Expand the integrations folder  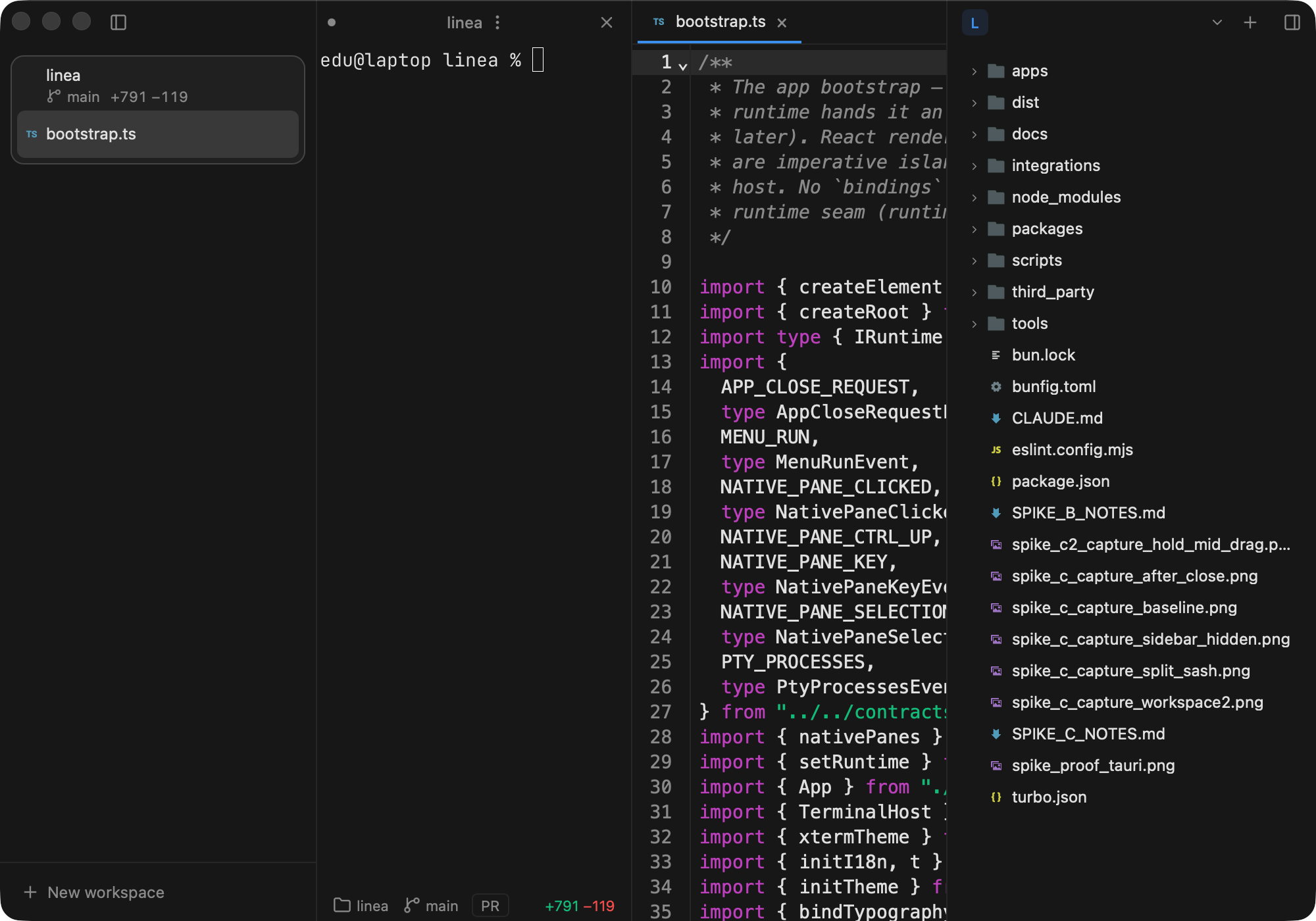pyautogui.click(x=974, y=166)
